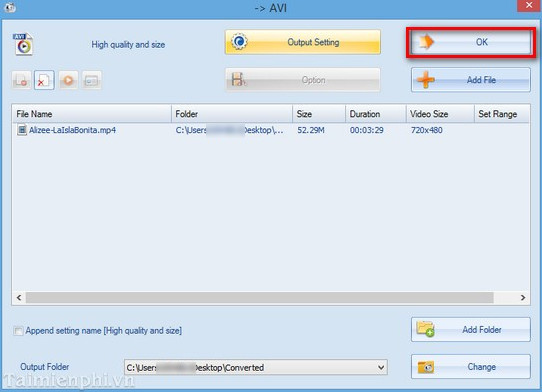Close the AVI dialog window
The image size is (542, 392).
tap(529, 6)
